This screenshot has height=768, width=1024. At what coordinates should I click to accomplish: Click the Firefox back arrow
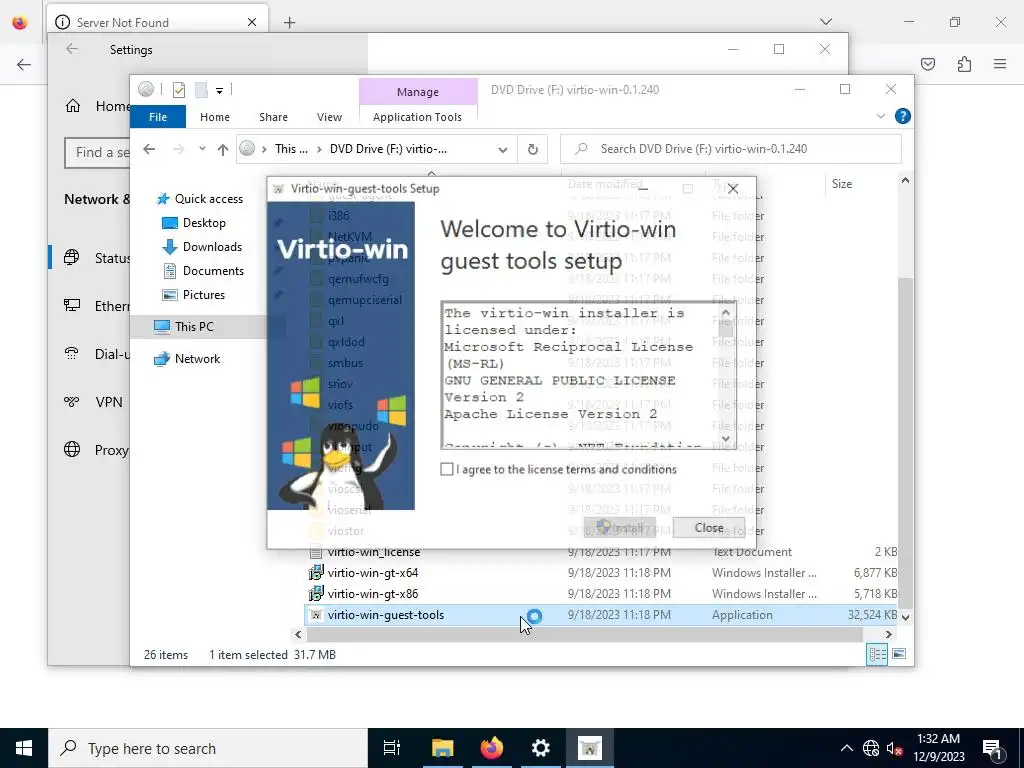pos(24,64)
